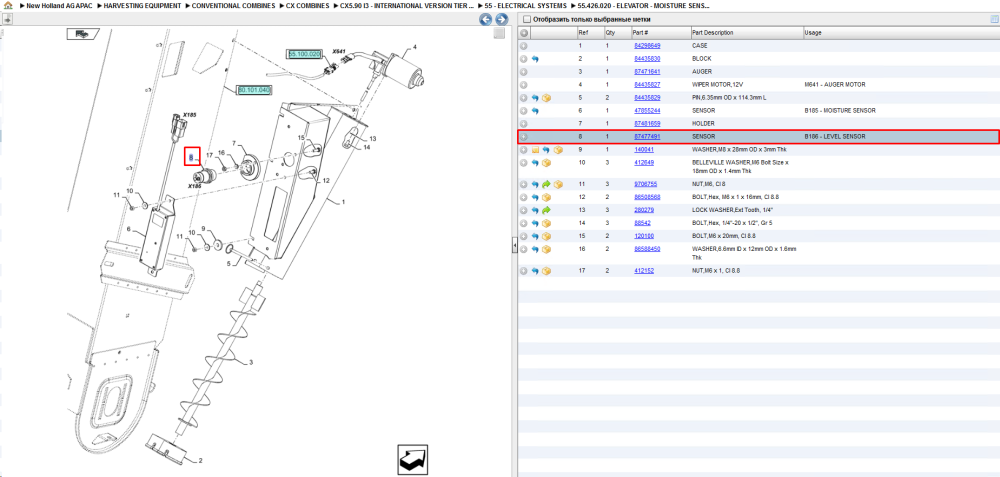Click the icon at top right of parts list
Image resolution: width=1000 pixels, height=477 pixels.
994,20
